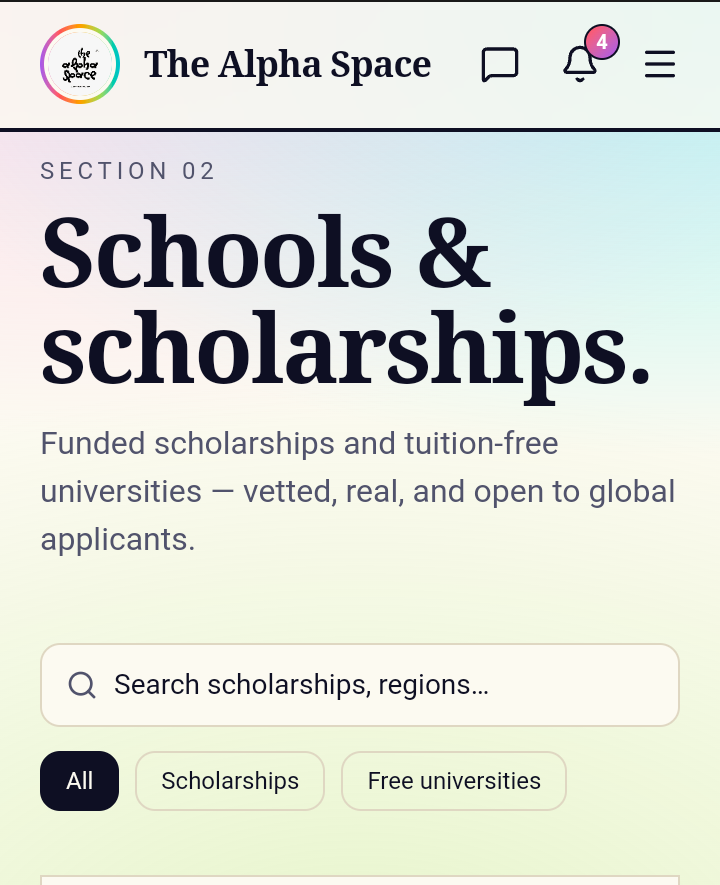The height and width of the screenshot is (885, 720).
Task: Click the word scholarships. in the heading
Action: (x=345, y=350)
